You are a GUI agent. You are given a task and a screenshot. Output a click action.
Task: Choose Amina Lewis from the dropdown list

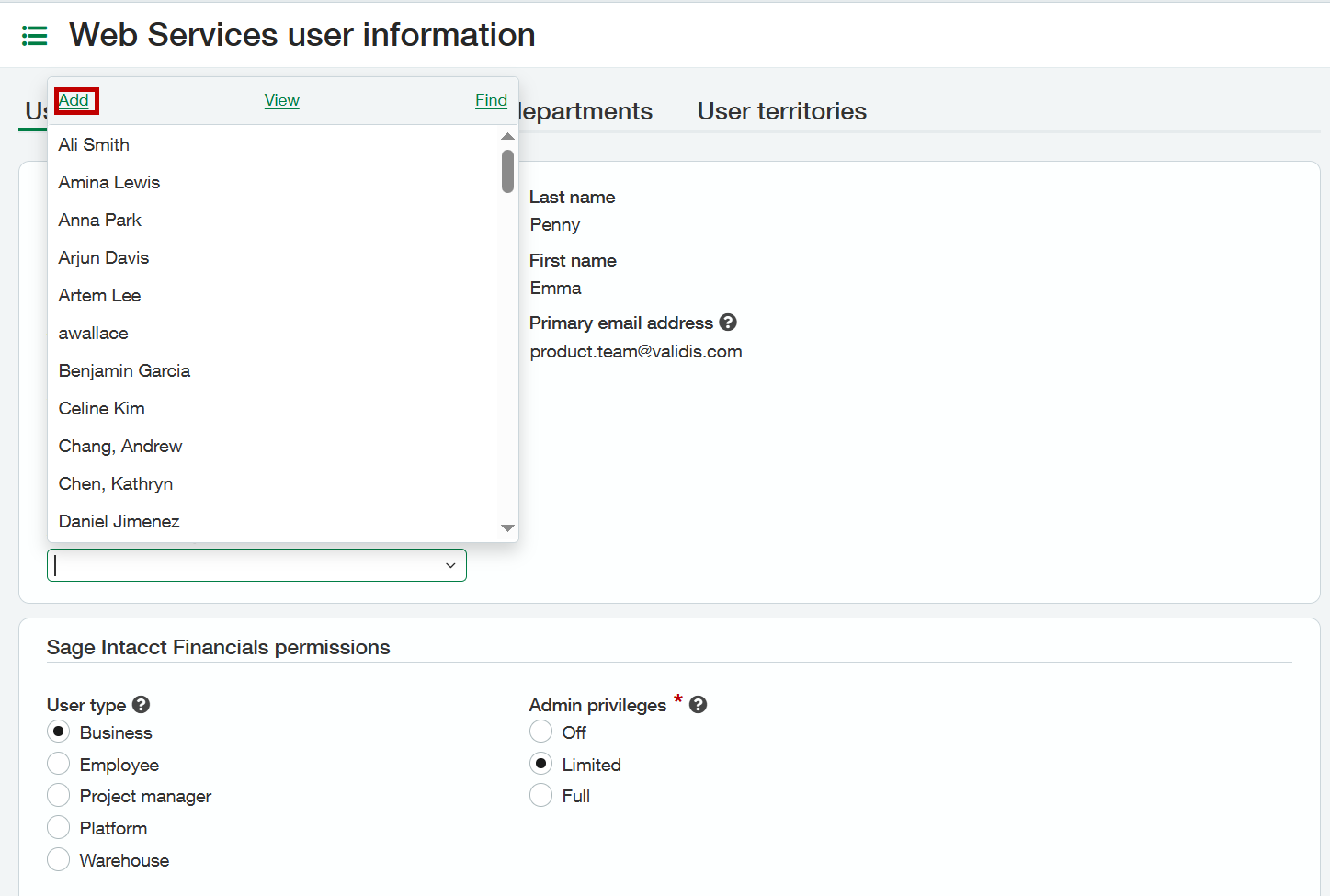pos(109,183)
